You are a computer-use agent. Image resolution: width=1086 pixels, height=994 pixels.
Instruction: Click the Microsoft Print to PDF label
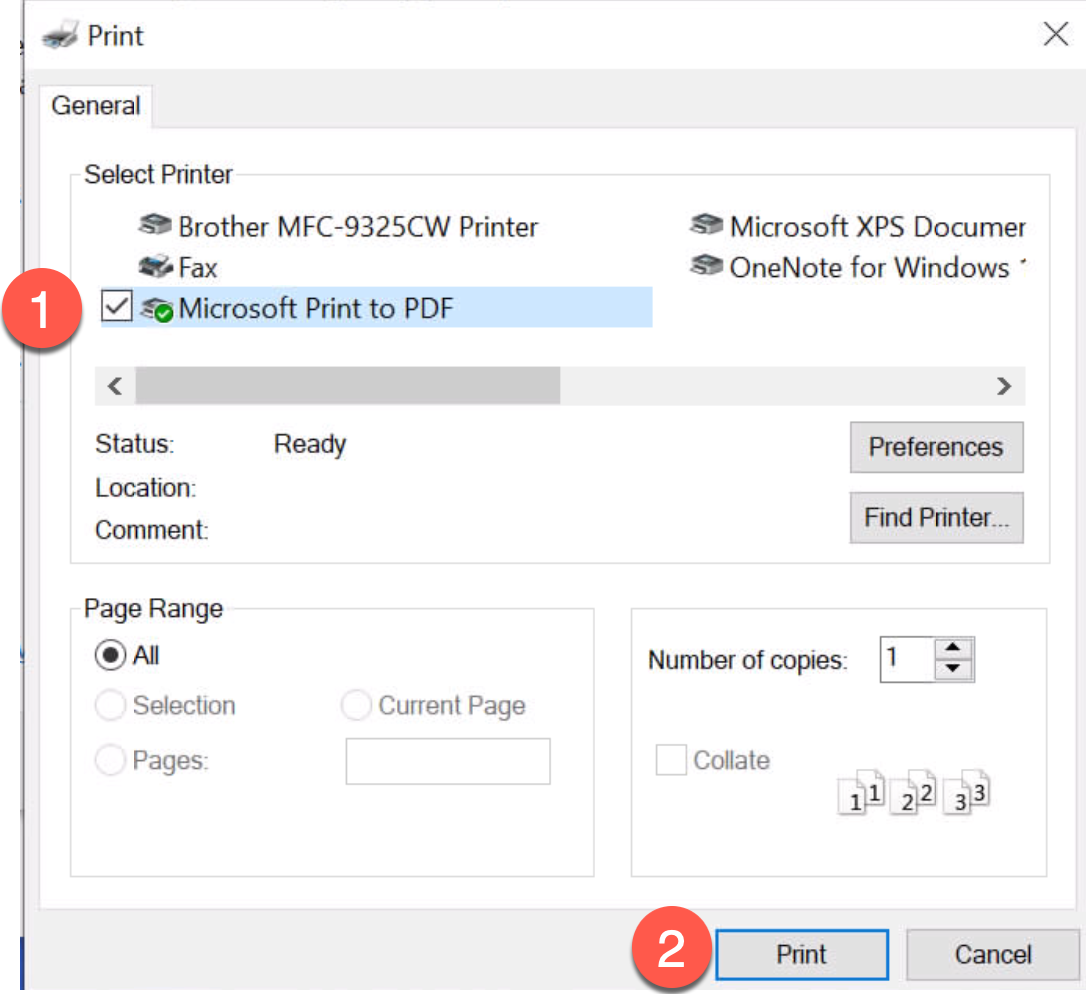(316, 309)
